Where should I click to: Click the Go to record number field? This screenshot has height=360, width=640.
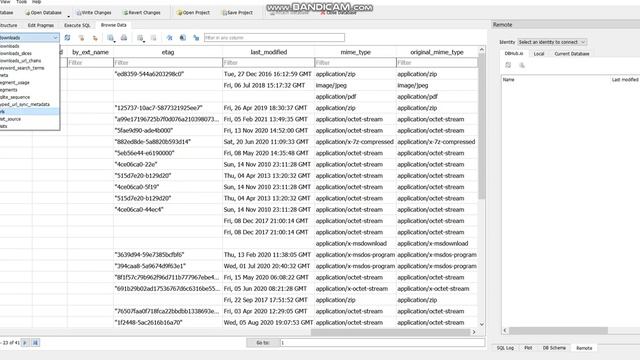click(x=382, y=343)
